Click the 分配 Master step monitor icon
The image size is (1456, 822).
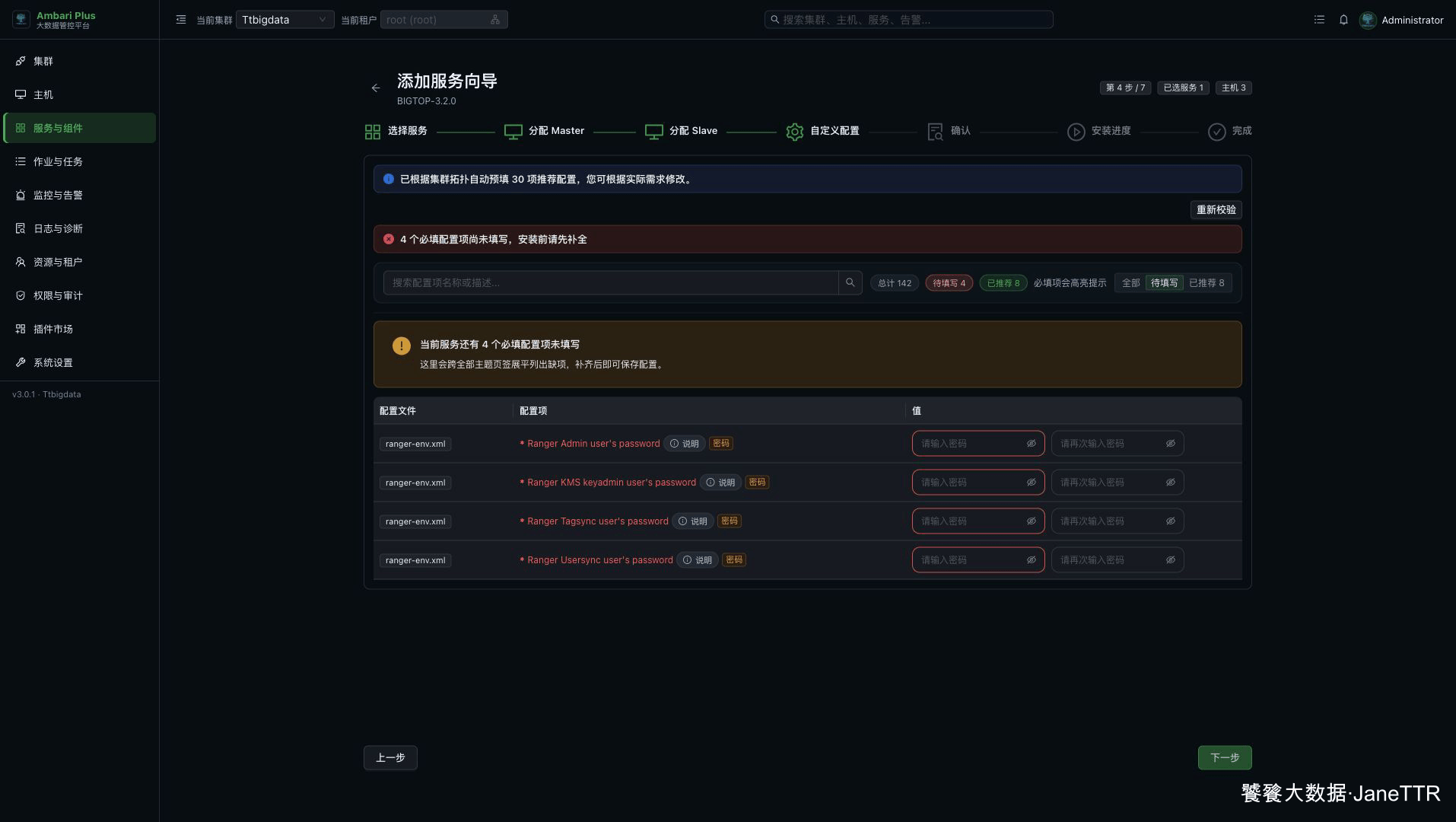click(x=513, y=132)
